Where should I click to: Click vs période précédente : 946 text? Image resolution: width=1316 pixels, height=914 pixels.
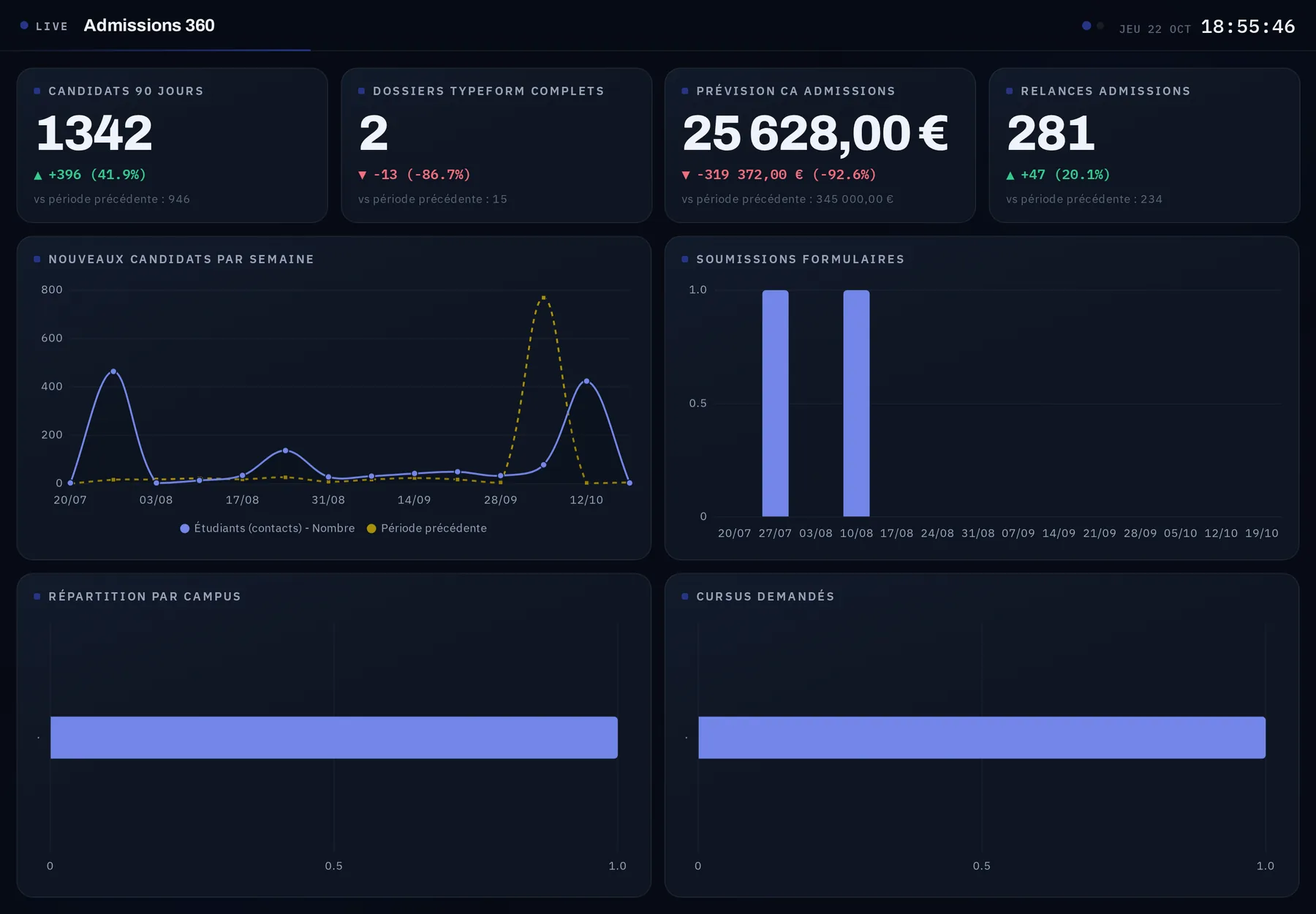(112, 199)
